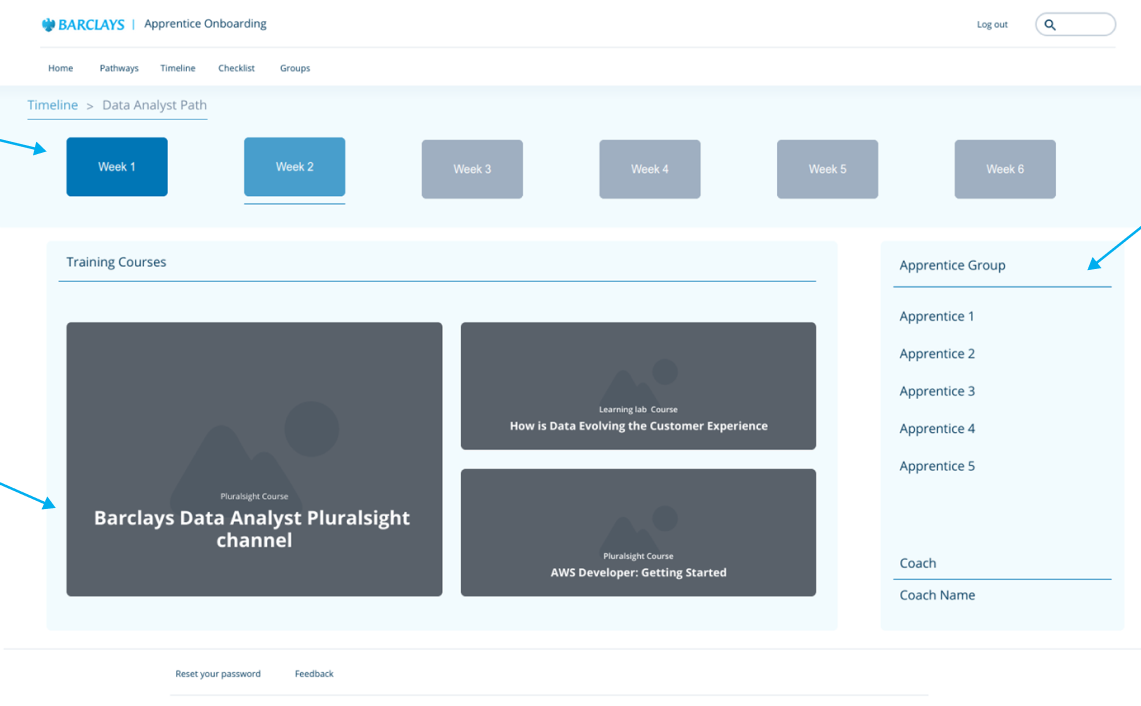Open the Groups menu item
The width and height of the screenshot is (1141, 706).
(x=295, y=68)
